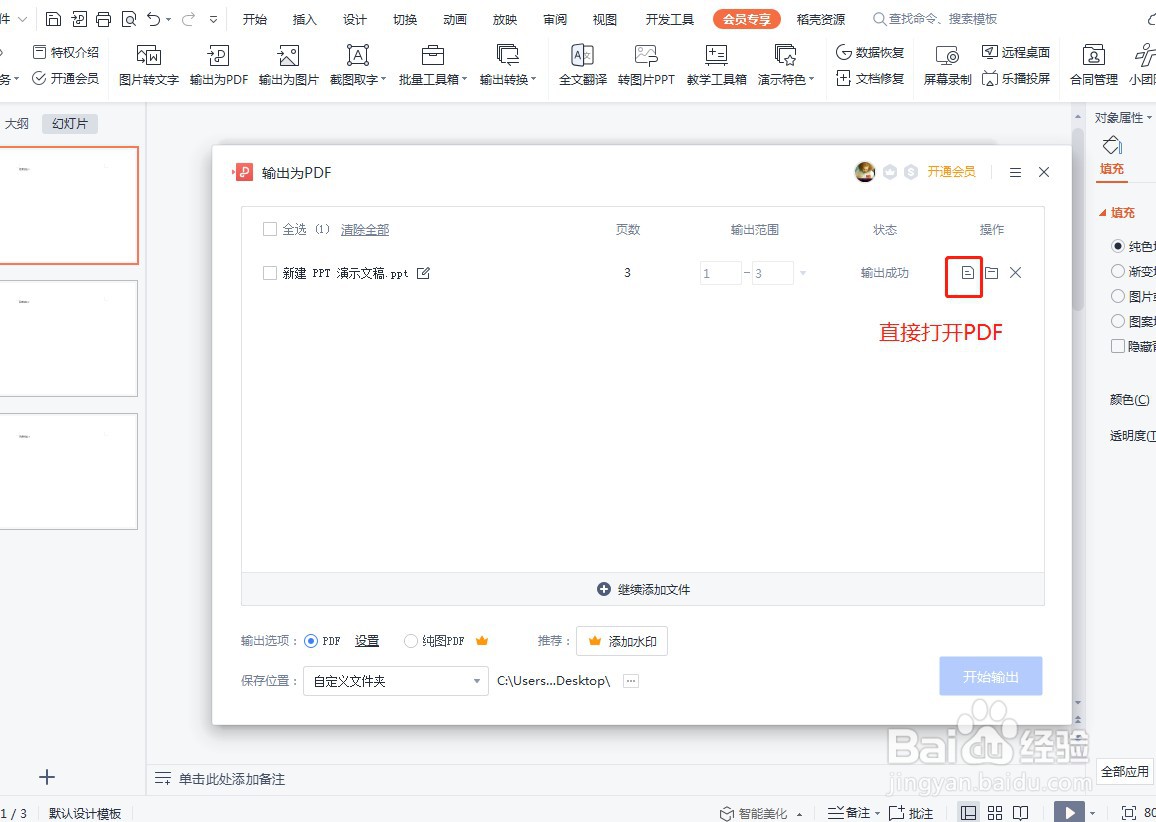
Task: Start slideshow playback in status bar
Action: pyautogui.click(x=1070, y=812)
